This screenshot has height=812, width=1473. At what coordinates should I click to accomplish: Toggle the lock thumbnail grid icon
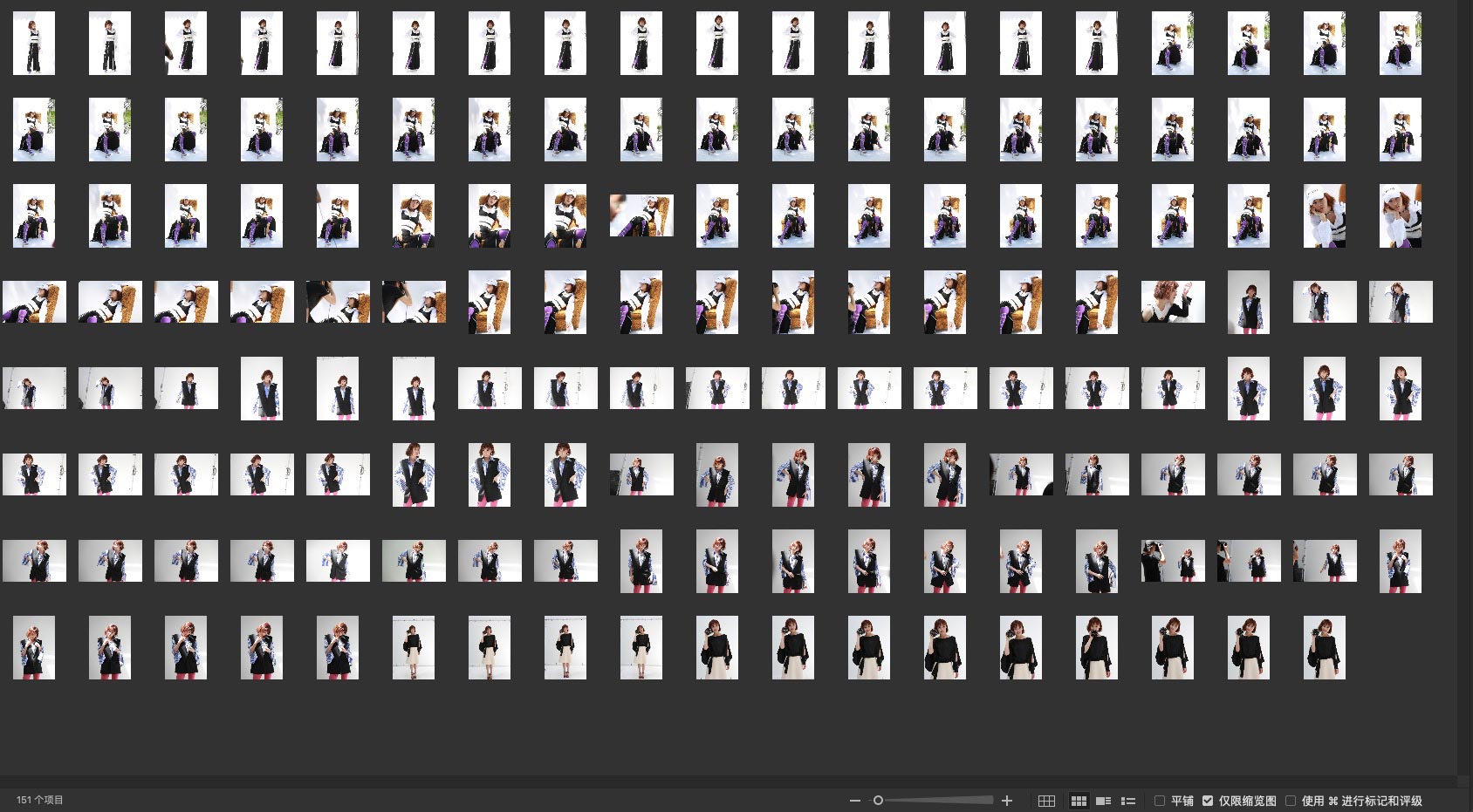point(1046,801)
